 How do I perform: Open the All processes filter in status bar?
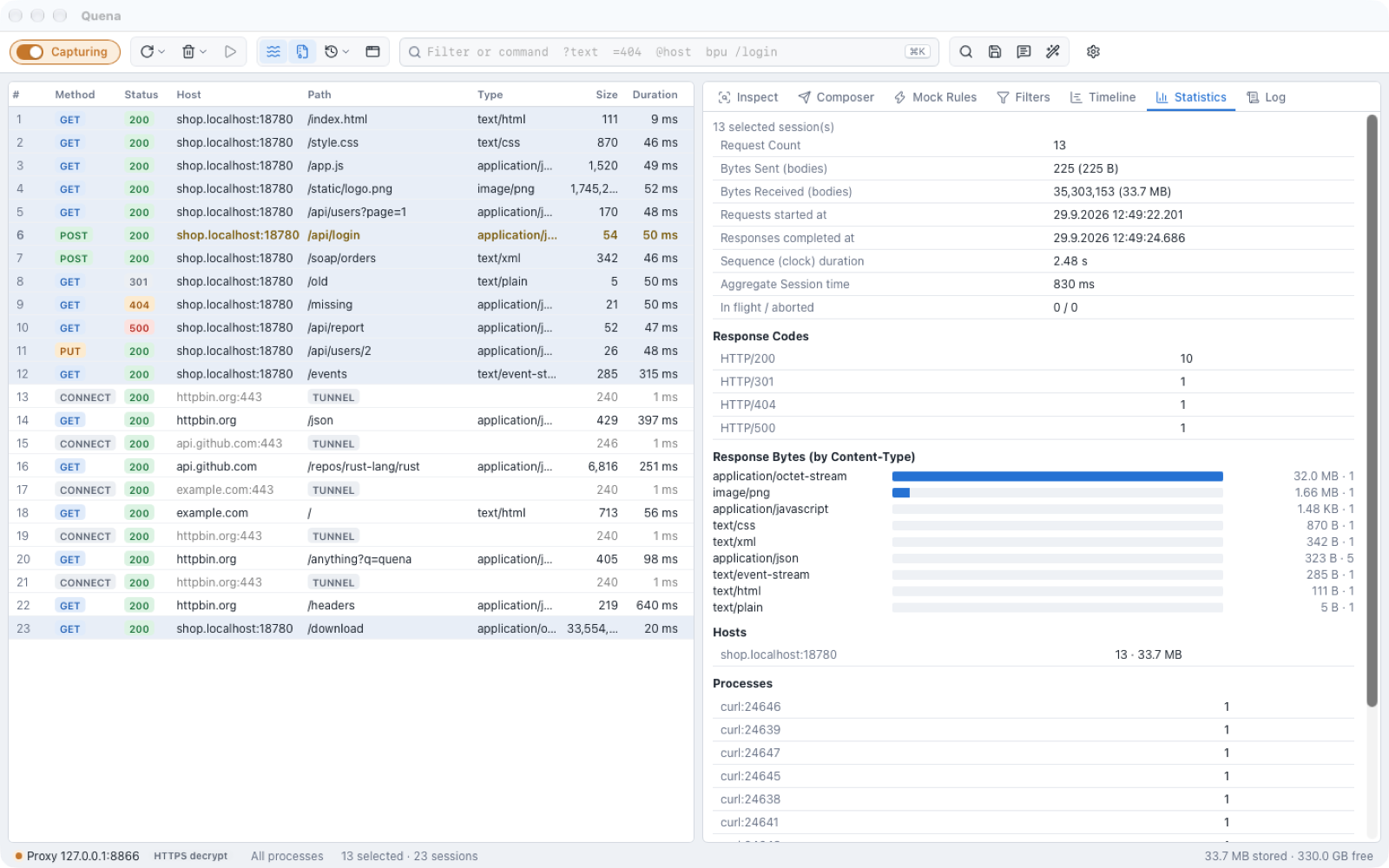click(287, 856)
